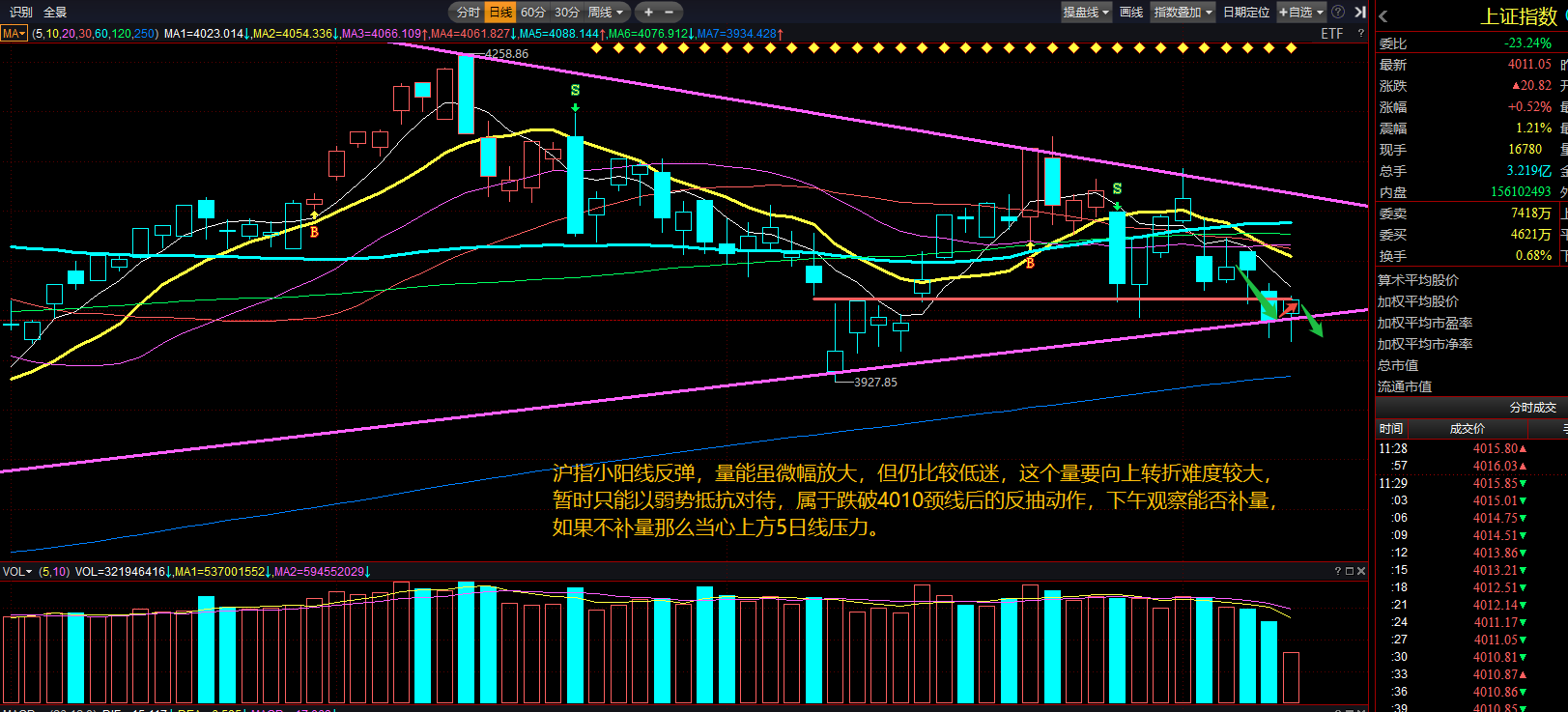
Task: Zoom in chart with plus icon
Action: (x=648, y=13)
